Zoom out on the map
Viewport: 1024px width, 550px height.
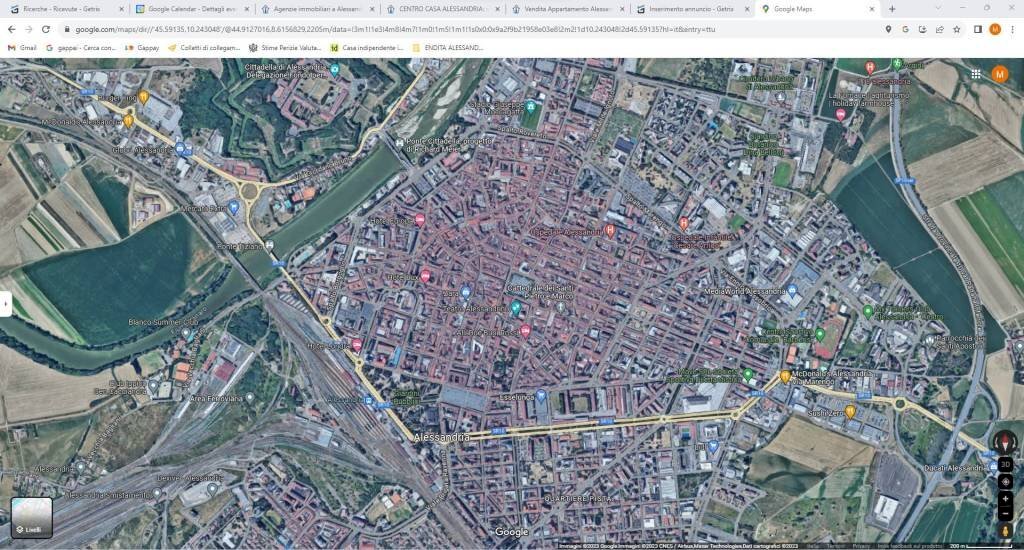point(1005,514)
